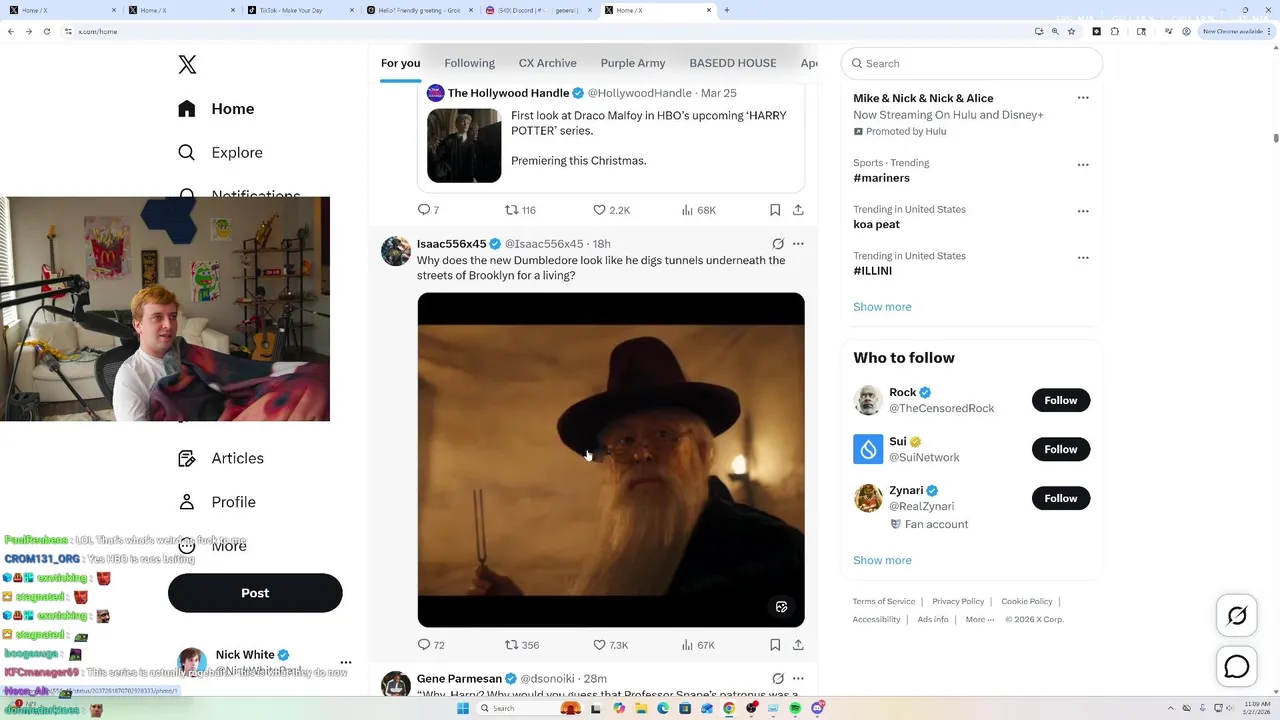Switch to the Following tab

click(469, 63)
